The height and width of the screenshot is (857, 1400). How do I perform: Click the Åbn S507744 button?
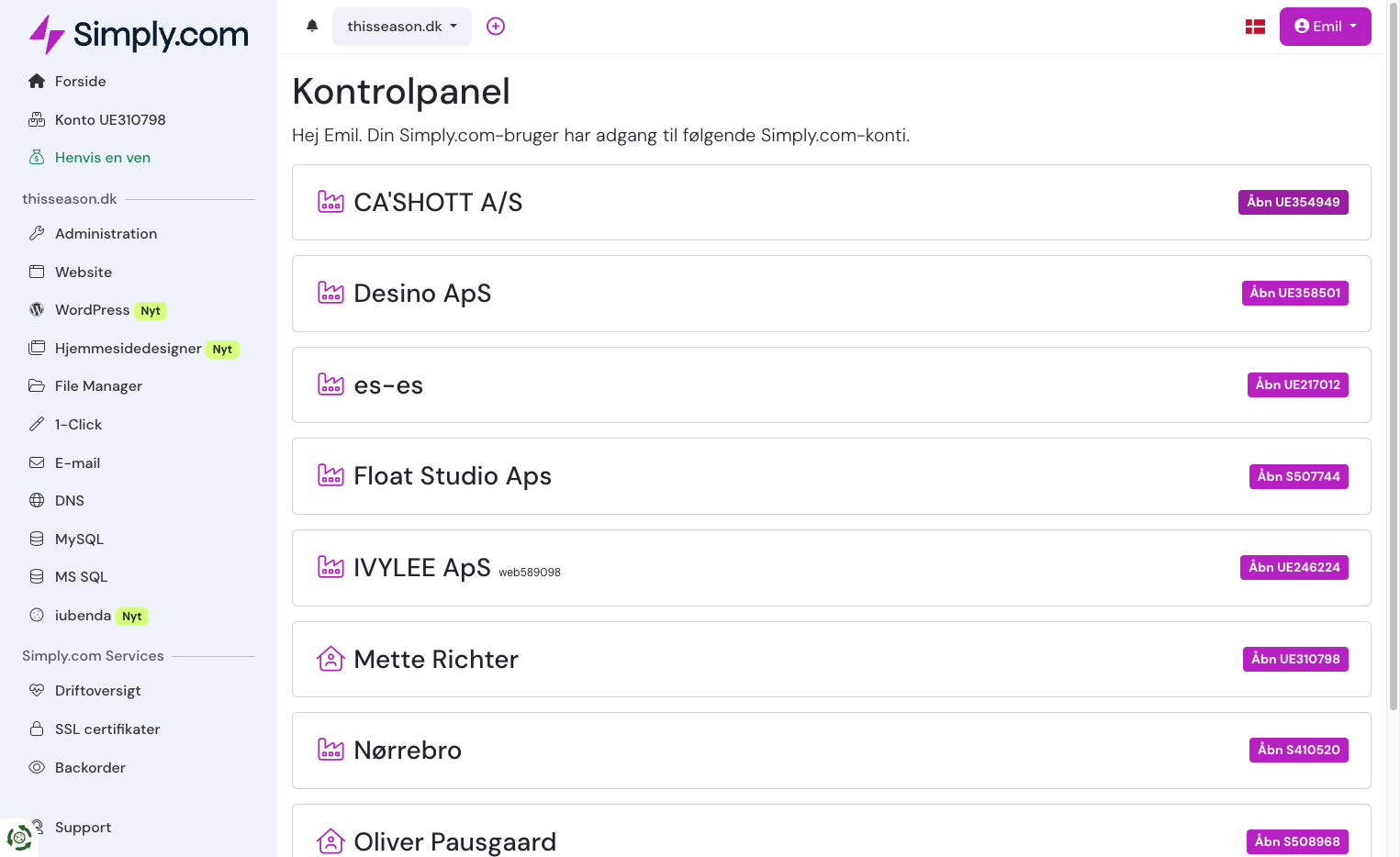(x=1298, y=476)
